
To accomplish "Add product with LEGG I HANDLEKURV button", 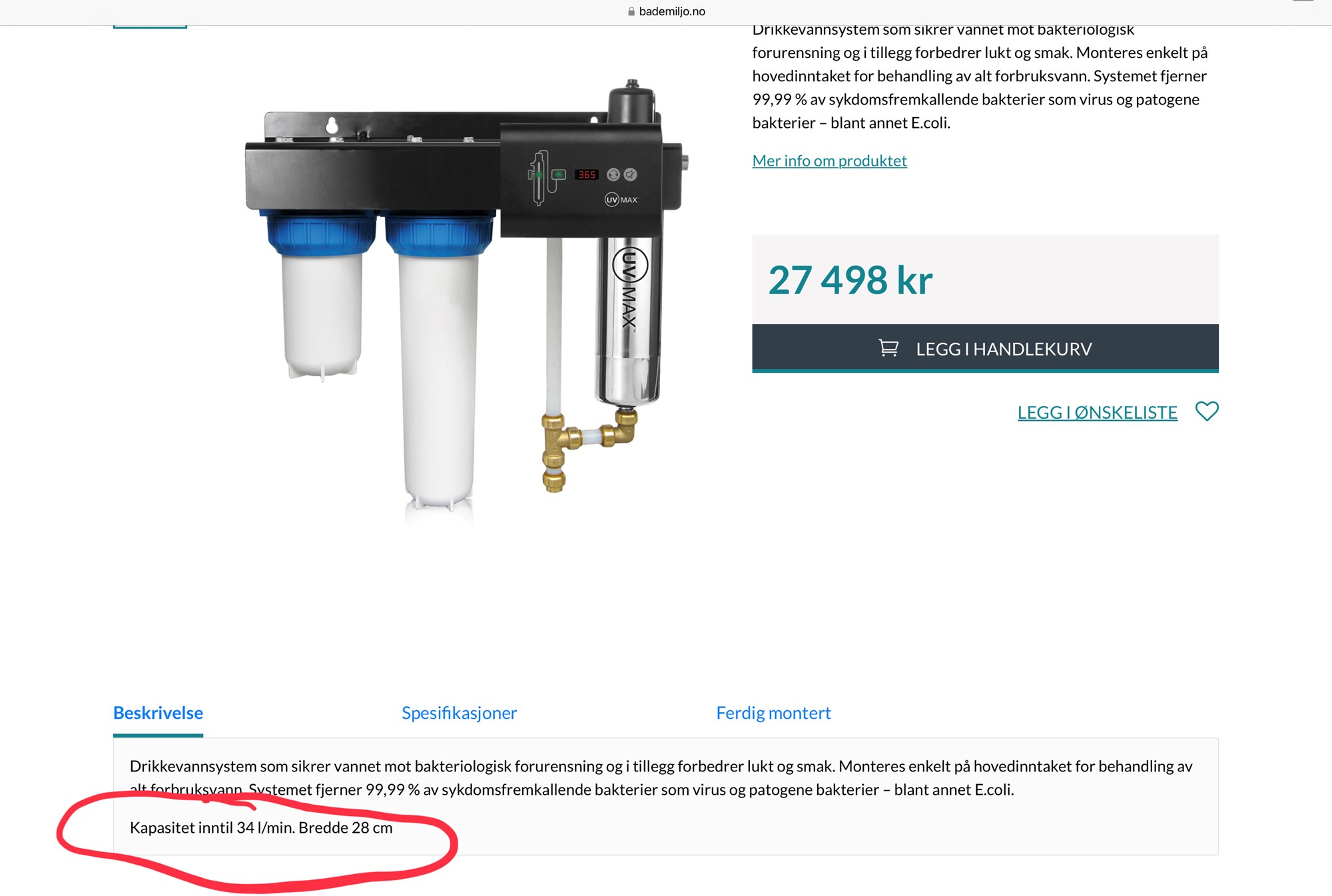I will tap(985, 348).
